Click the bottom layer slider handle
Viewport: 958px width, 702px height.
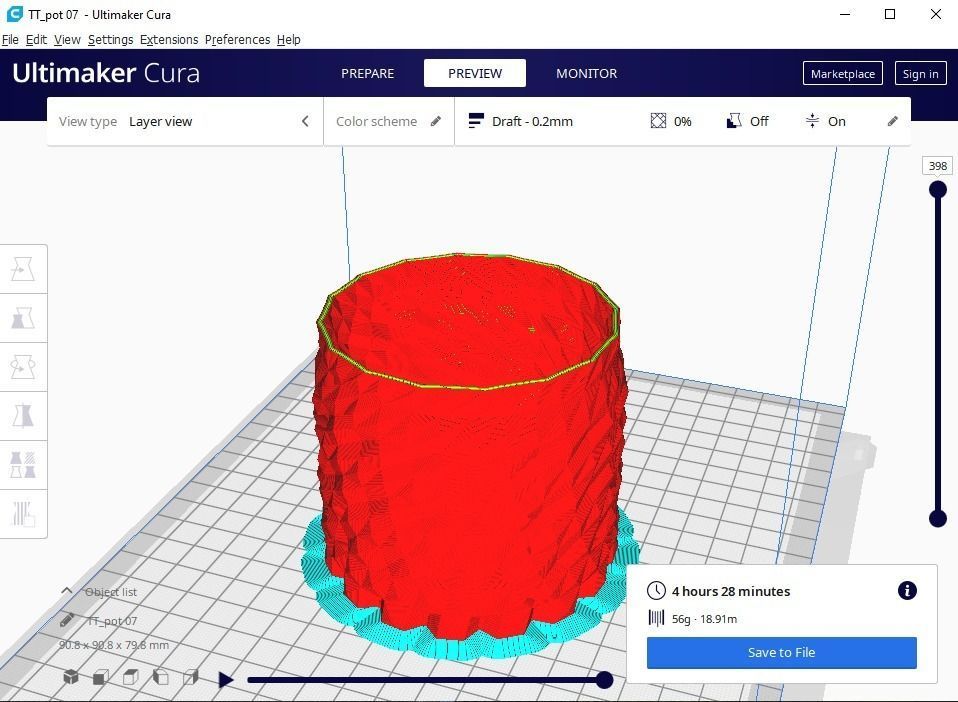click(x=938, y=519)
